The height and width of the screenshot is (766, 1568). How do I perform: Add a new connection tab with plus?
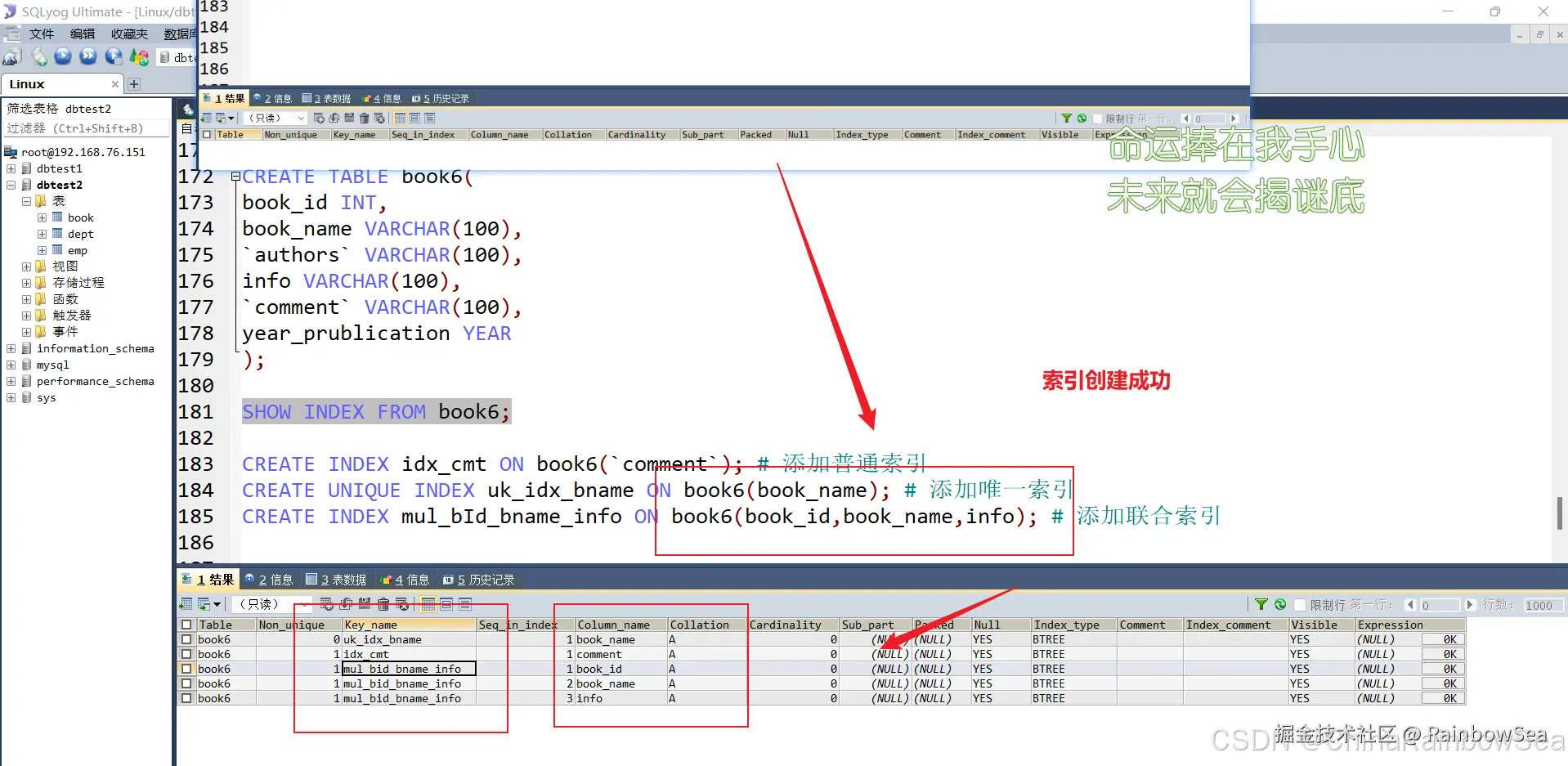point(134,84)
